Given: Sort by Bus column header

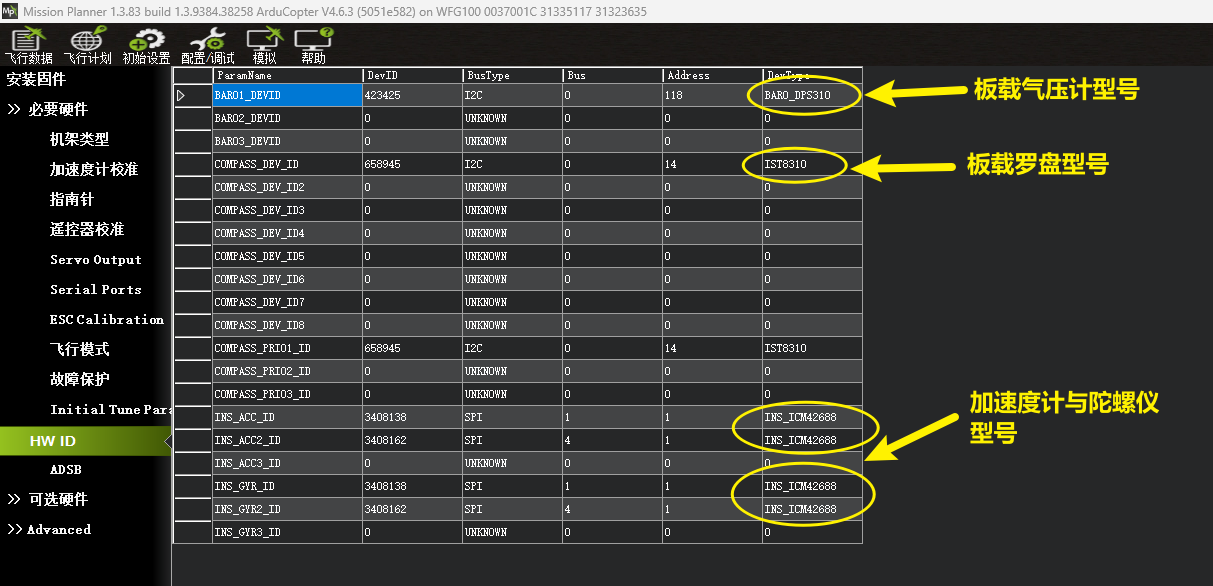Looking at the screenshot, I should 612,75.
